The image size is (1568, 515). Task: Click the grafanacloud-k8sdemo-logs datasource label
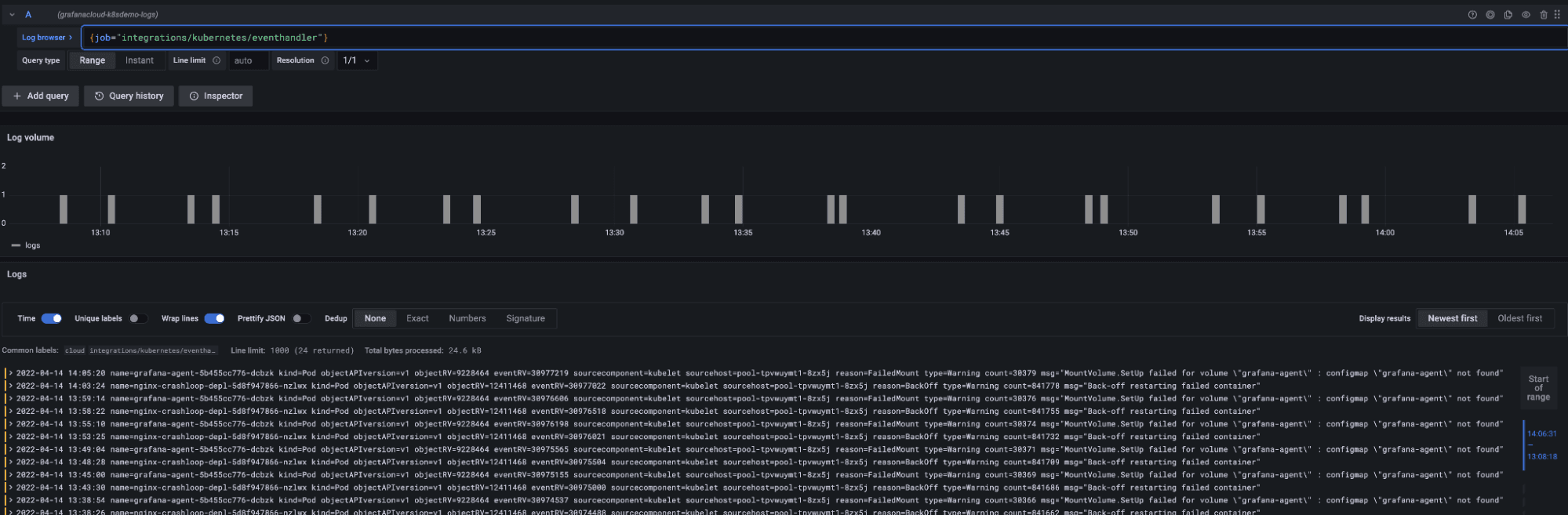click(107, 15)
